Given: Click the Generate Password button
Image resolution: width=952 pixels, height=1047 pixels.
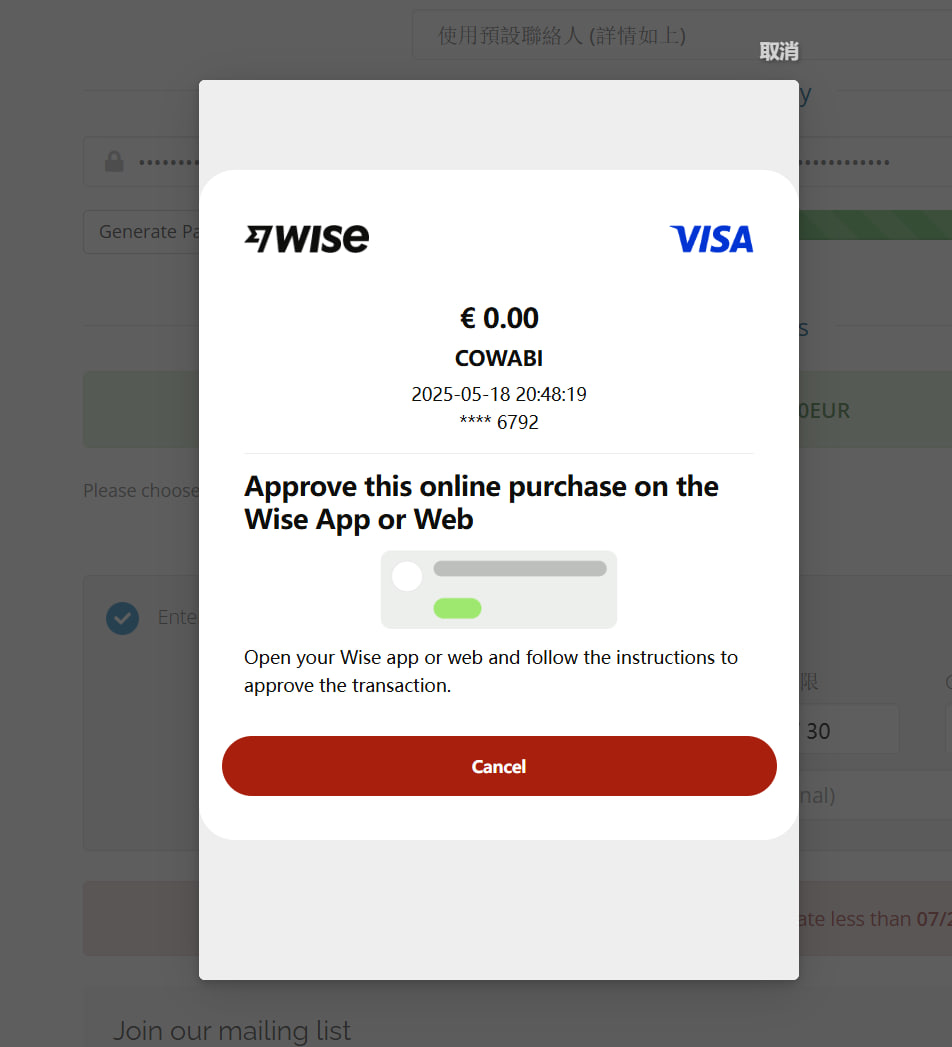Looking at the screenshot, I should (142, 232).
